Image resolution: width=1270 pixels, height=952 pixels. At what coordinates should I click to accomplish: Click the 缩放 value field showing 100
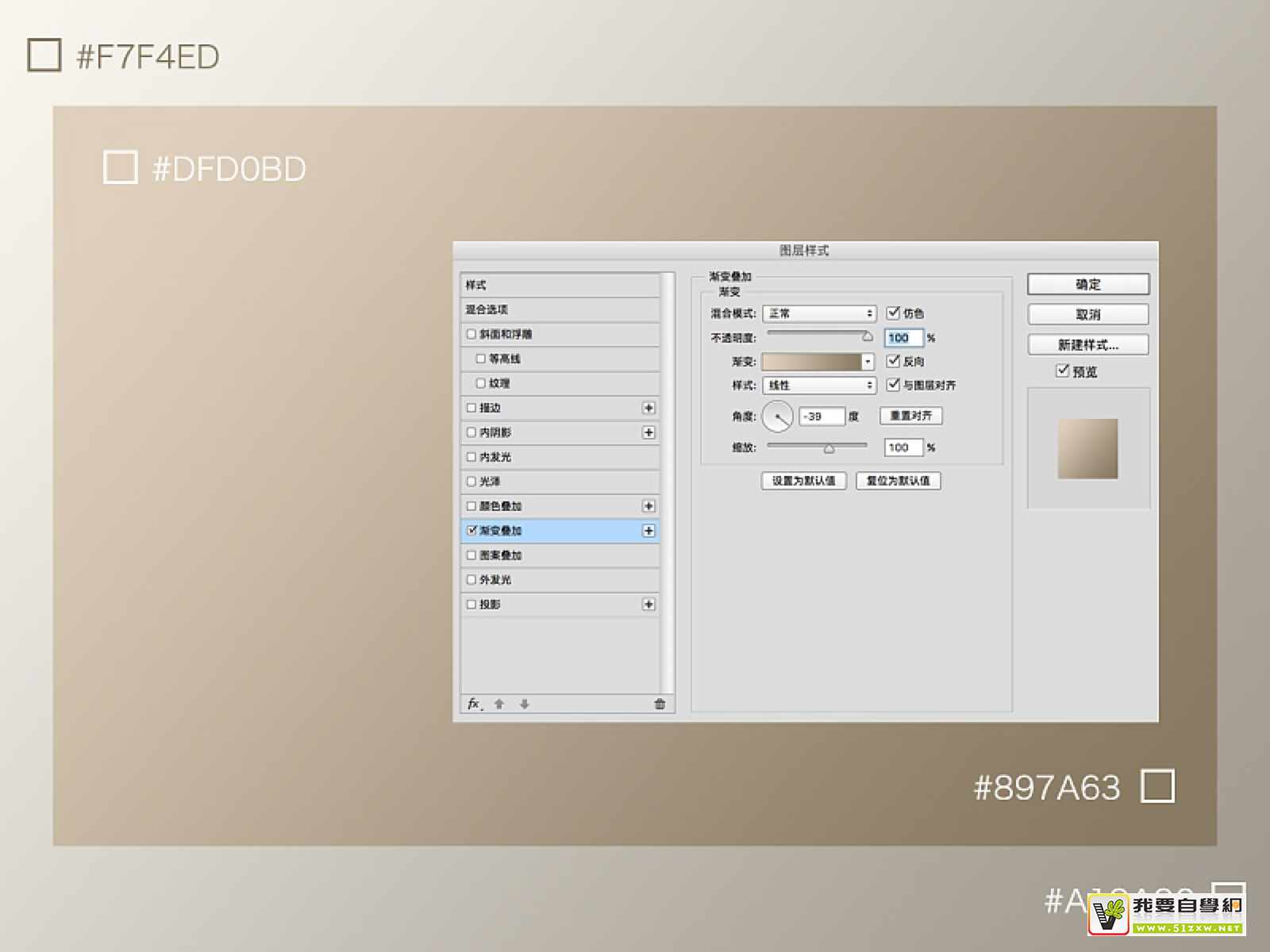point(904,447)
